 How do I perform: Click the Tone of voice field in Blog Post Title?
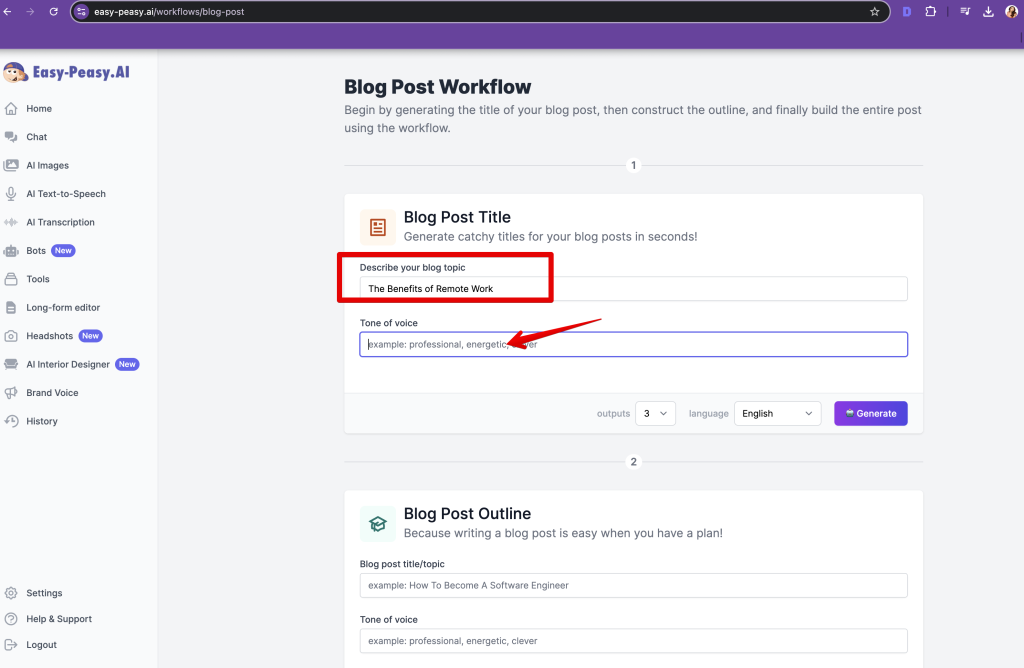tap(633, 344)
